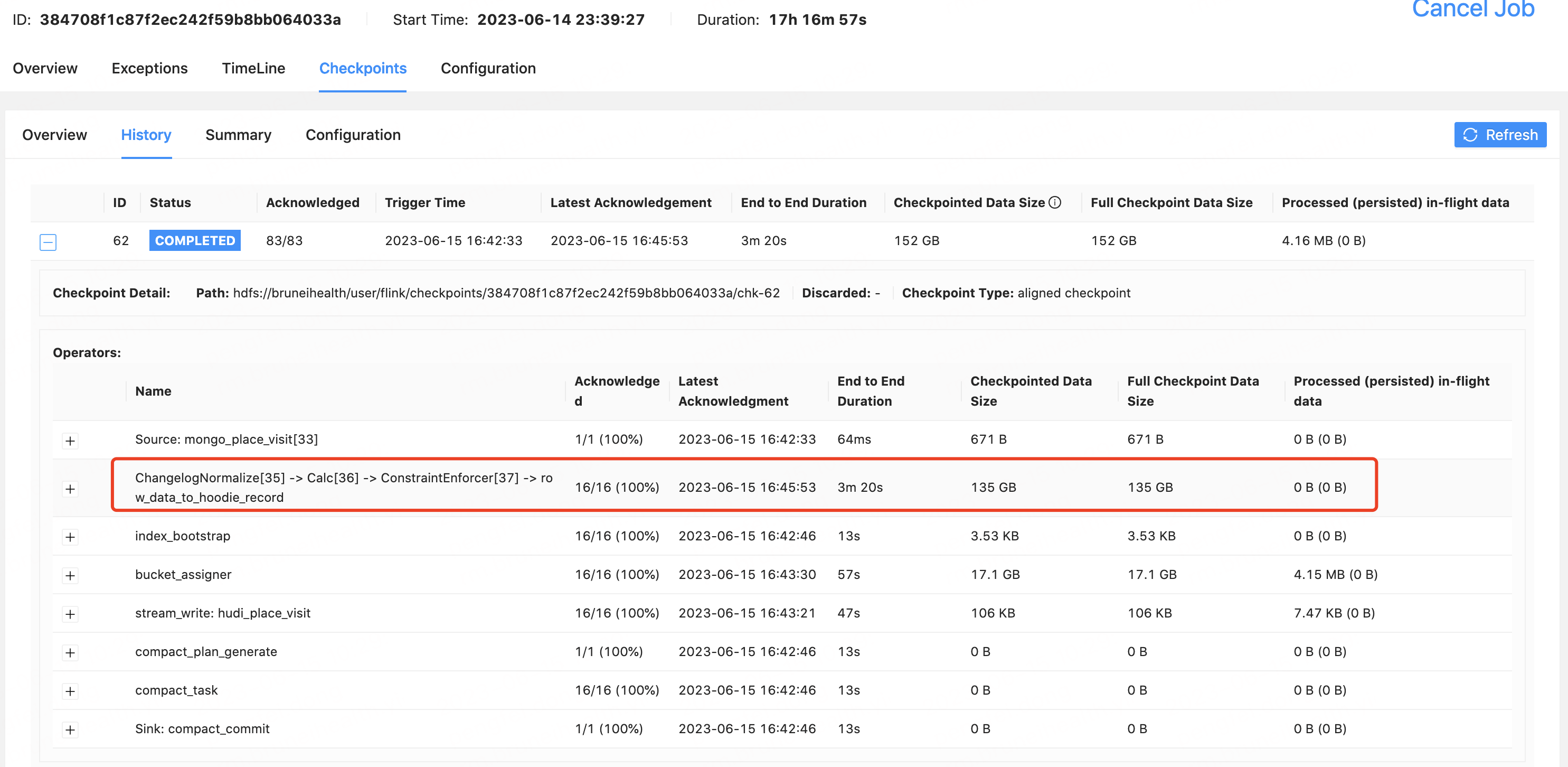Screen dimensions: 1568x767
Task: Open checkpoint Configuration sub-tab
Action: click(353, 135)
